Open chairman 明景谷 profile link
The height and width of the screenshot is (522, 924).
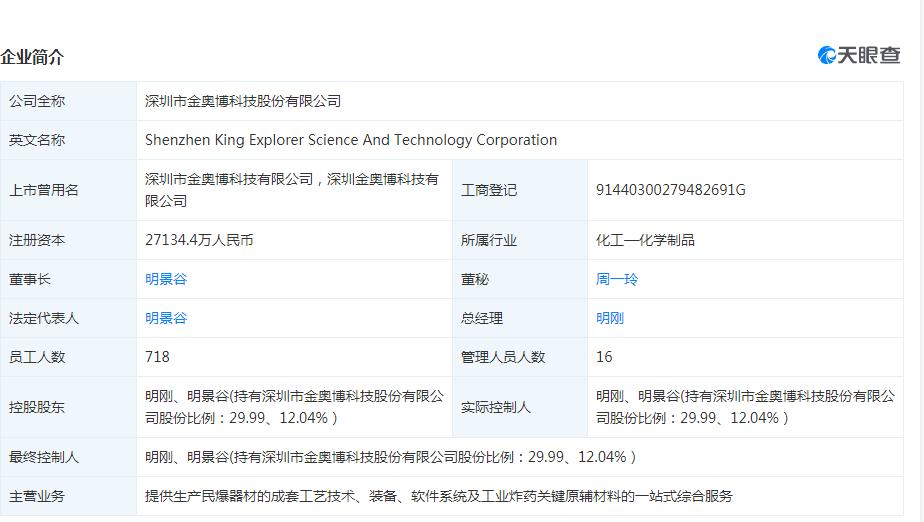[x=166, y=279]
